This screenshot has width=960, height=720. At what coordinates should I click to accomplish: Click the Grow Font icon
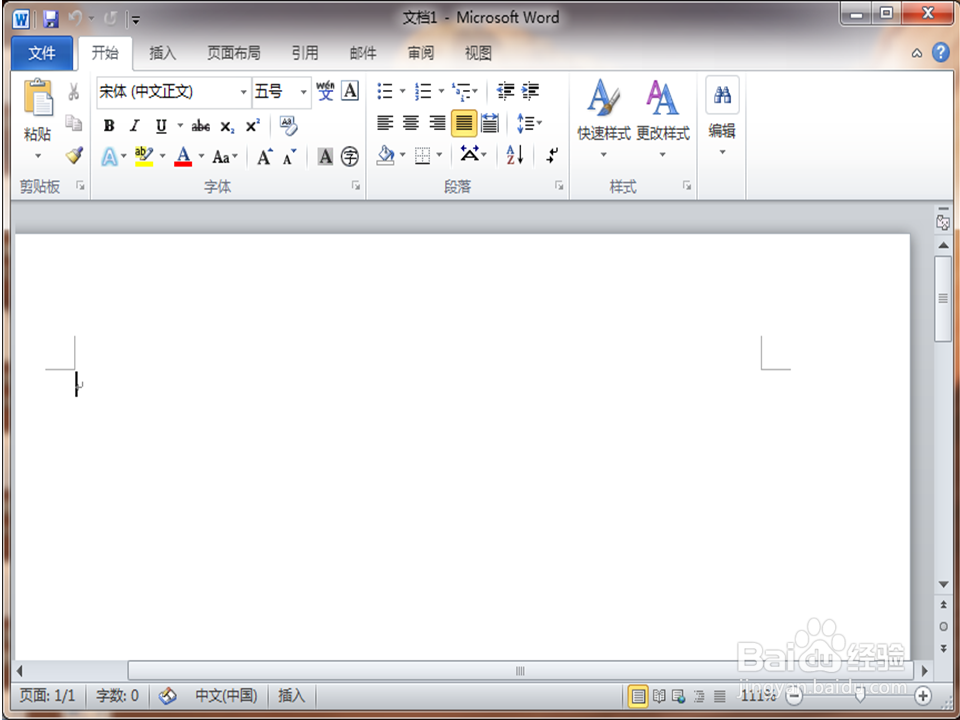[264, 157]
